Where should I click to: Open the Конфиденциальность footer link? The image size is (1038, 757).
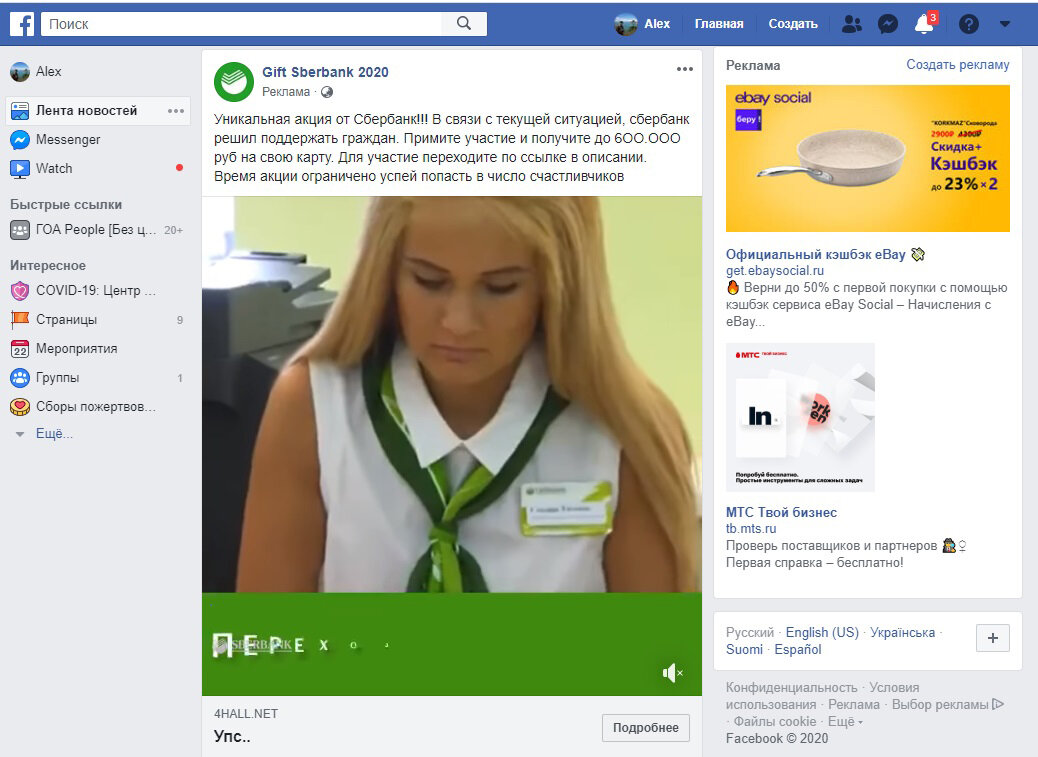point(791,688)
